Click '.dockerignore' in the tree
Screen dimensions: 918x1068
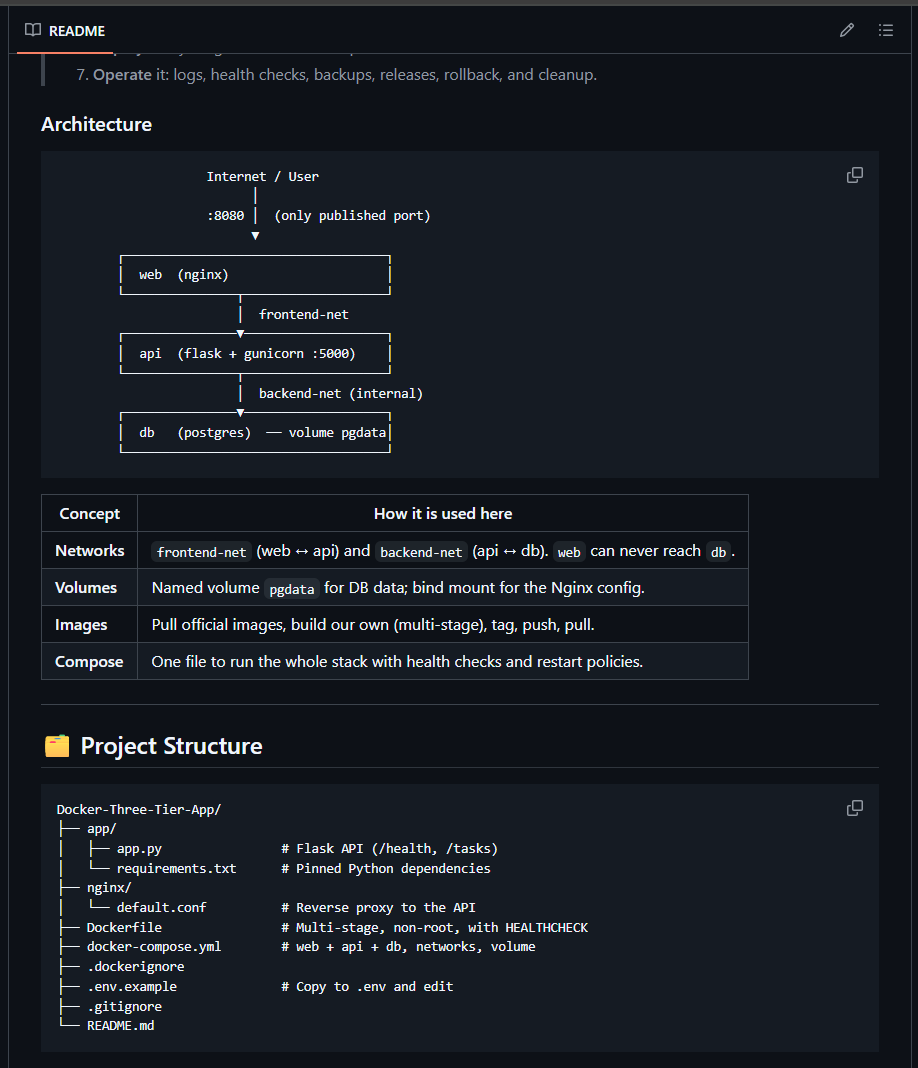[136, 967]
